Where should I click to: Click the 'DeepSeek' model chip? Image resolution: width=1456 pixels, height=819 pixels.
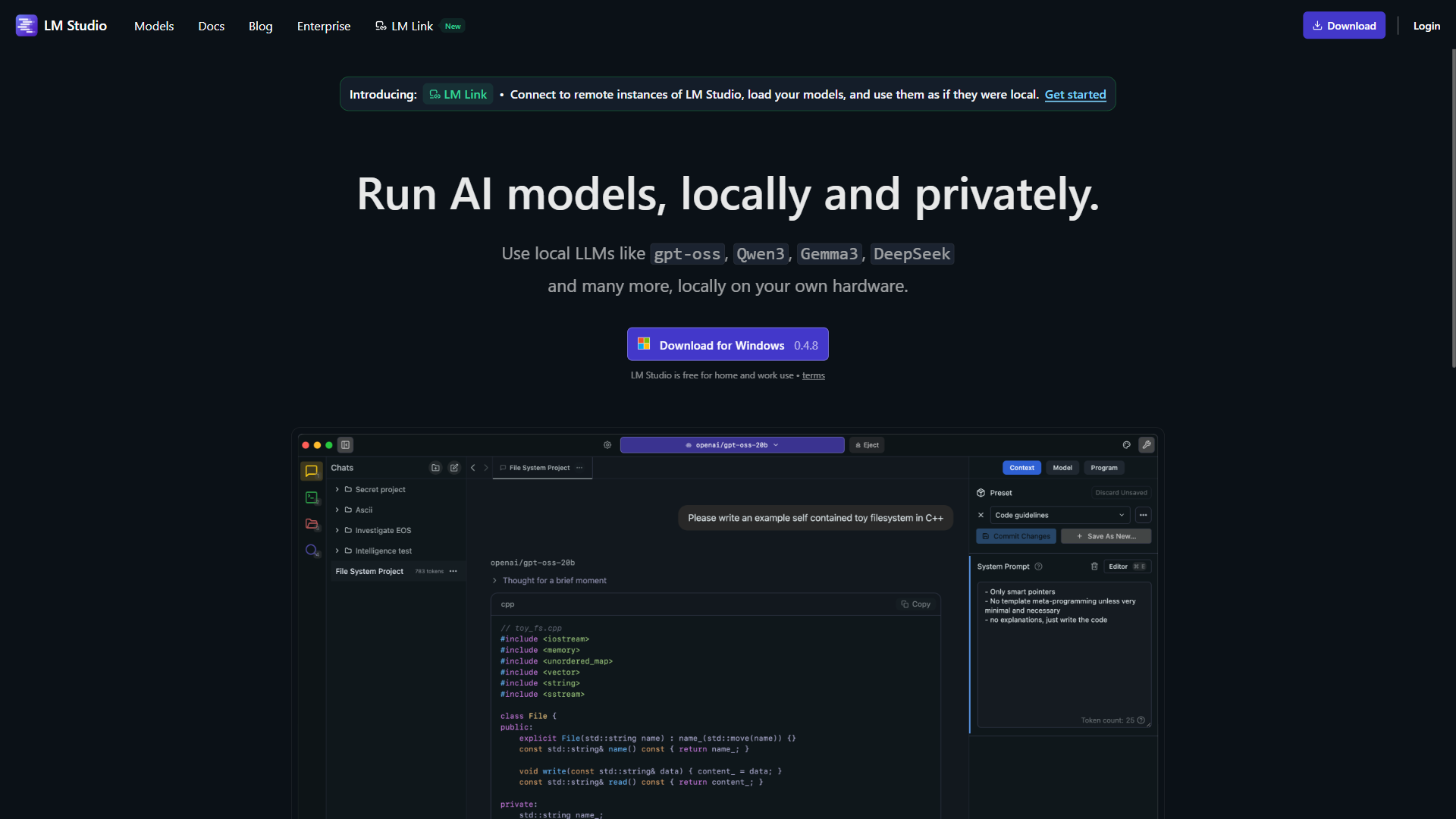912,254
